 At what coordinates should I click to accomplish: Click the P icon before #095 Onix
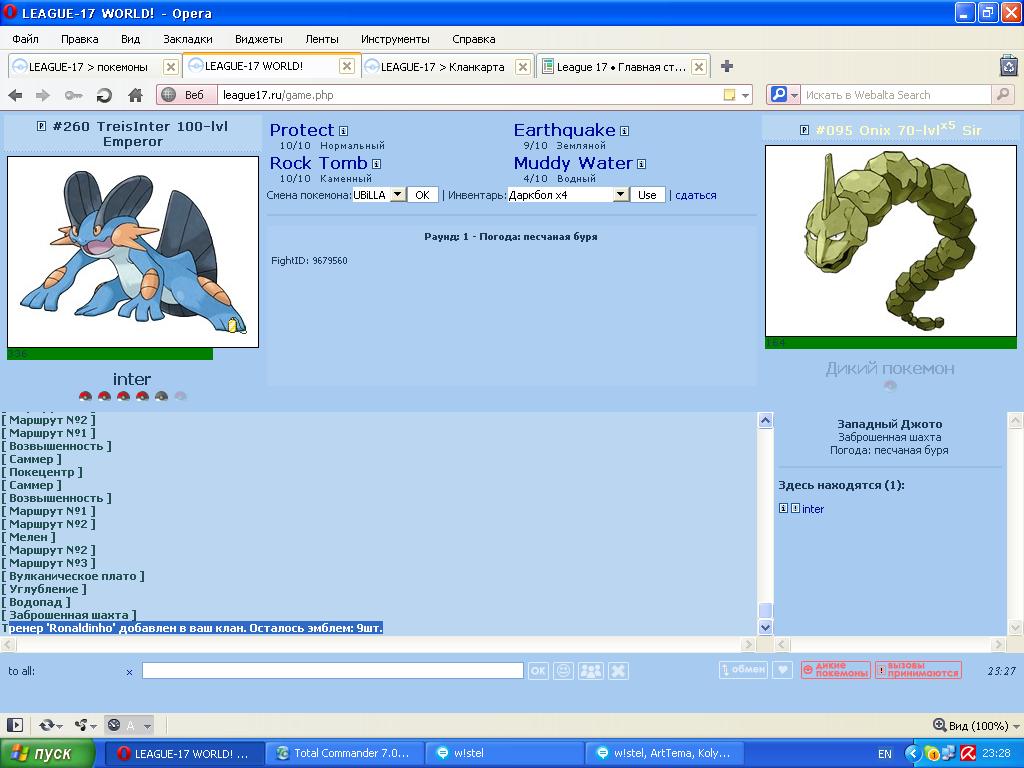(x=805, y=130)
